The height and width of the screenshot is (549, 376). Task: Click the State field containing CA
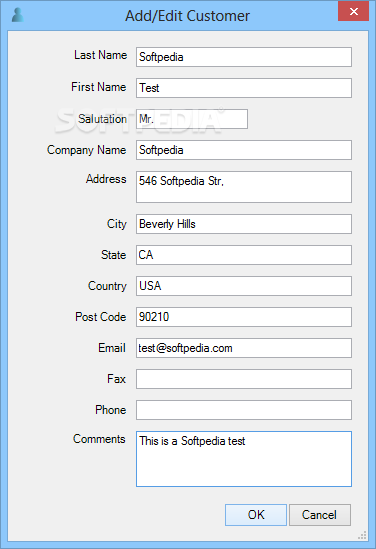point(244,255)
